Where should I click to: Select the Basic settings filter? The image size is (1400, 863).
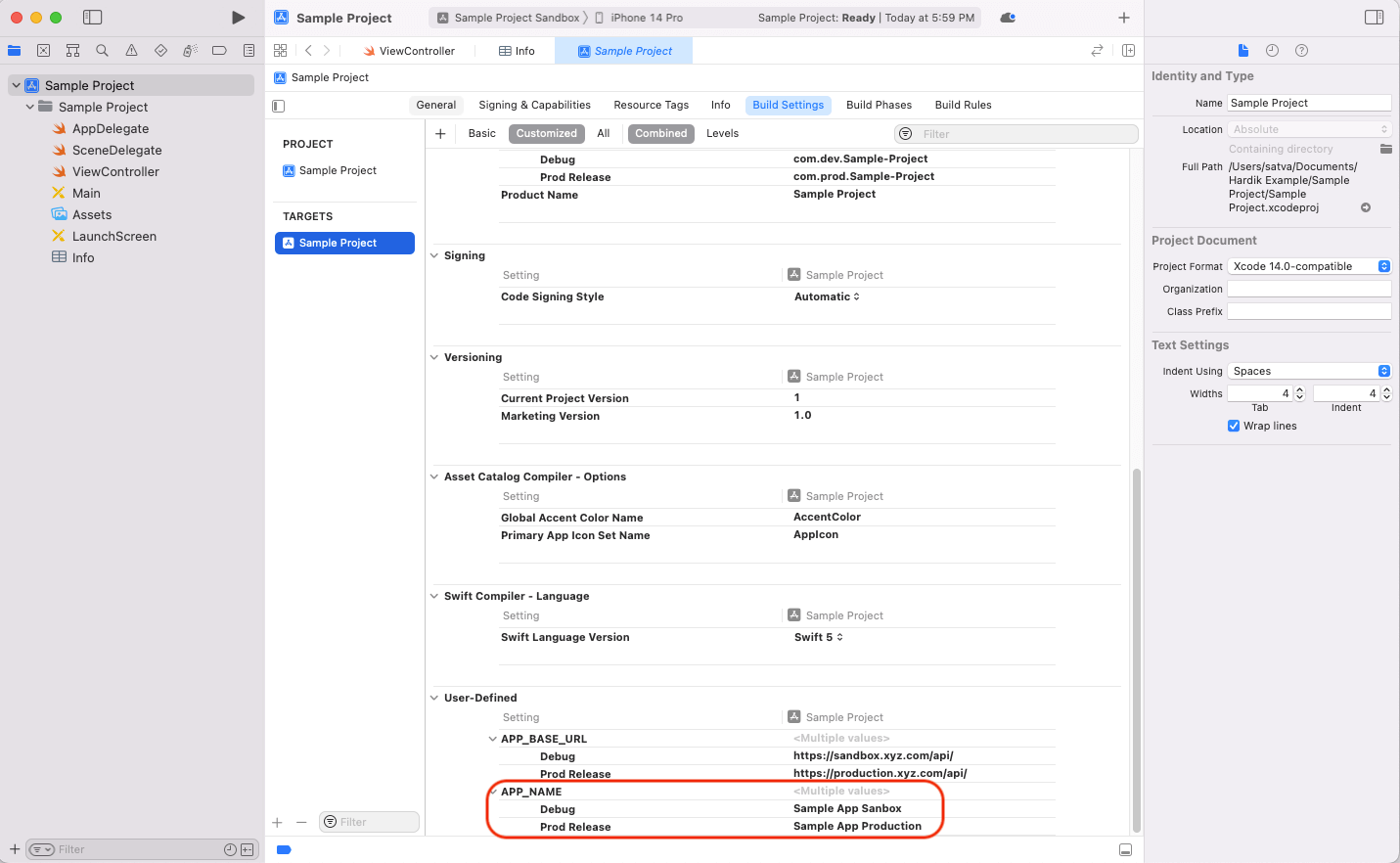point(482,134)
